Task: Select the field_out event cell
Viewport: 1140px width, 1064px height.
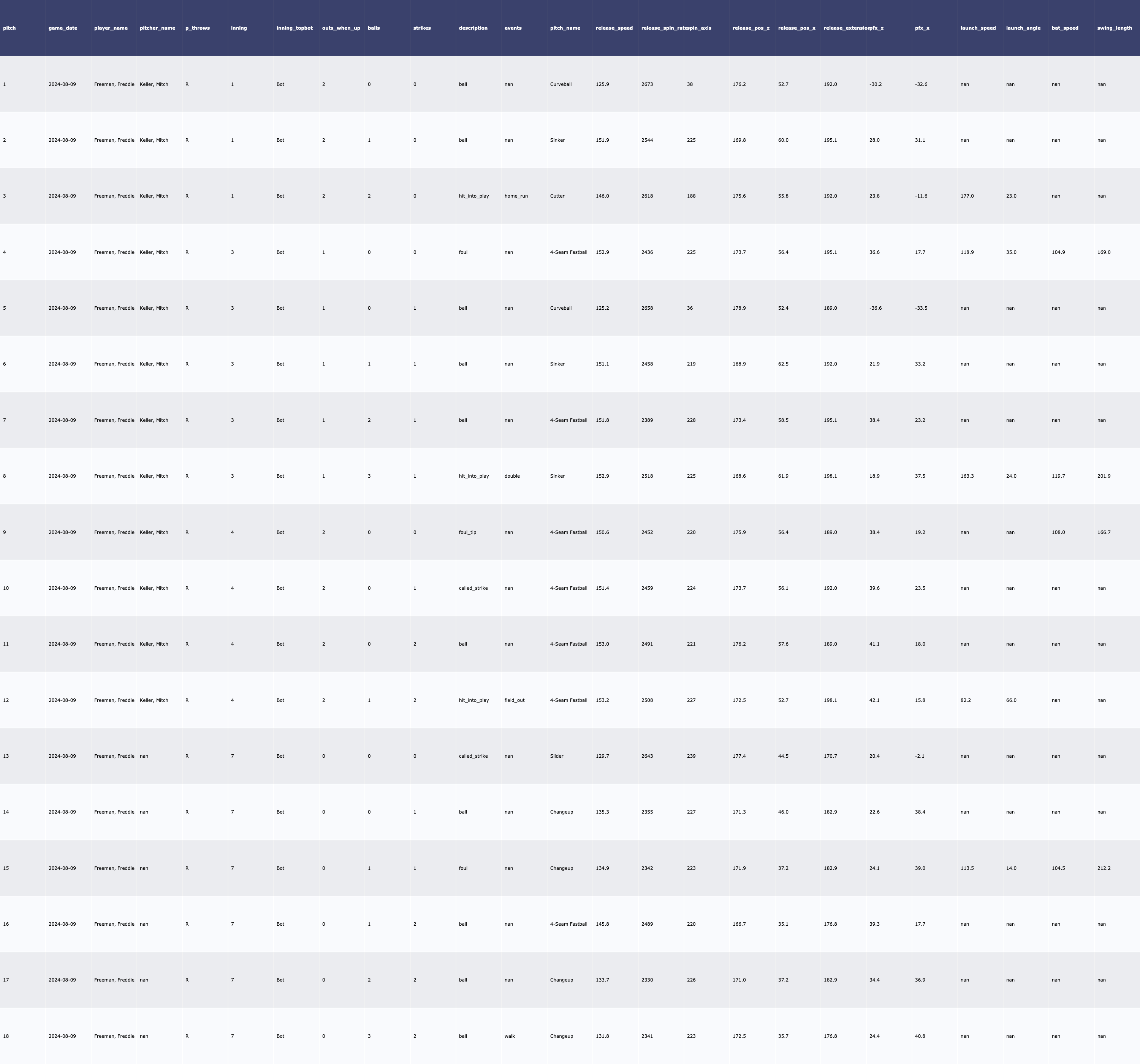Action: click(515, 700)
